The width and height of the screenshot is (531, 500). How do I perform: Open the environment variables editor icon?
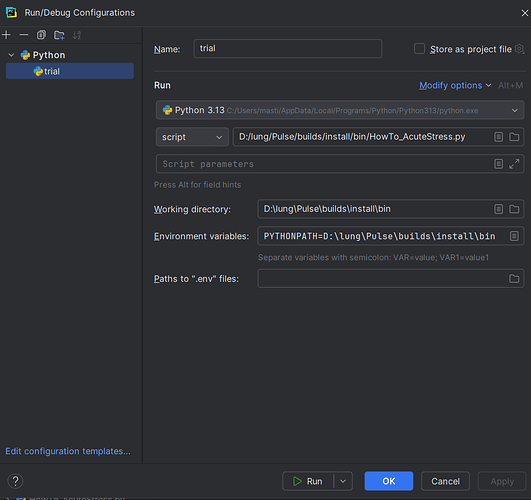[x=514, y=236]
